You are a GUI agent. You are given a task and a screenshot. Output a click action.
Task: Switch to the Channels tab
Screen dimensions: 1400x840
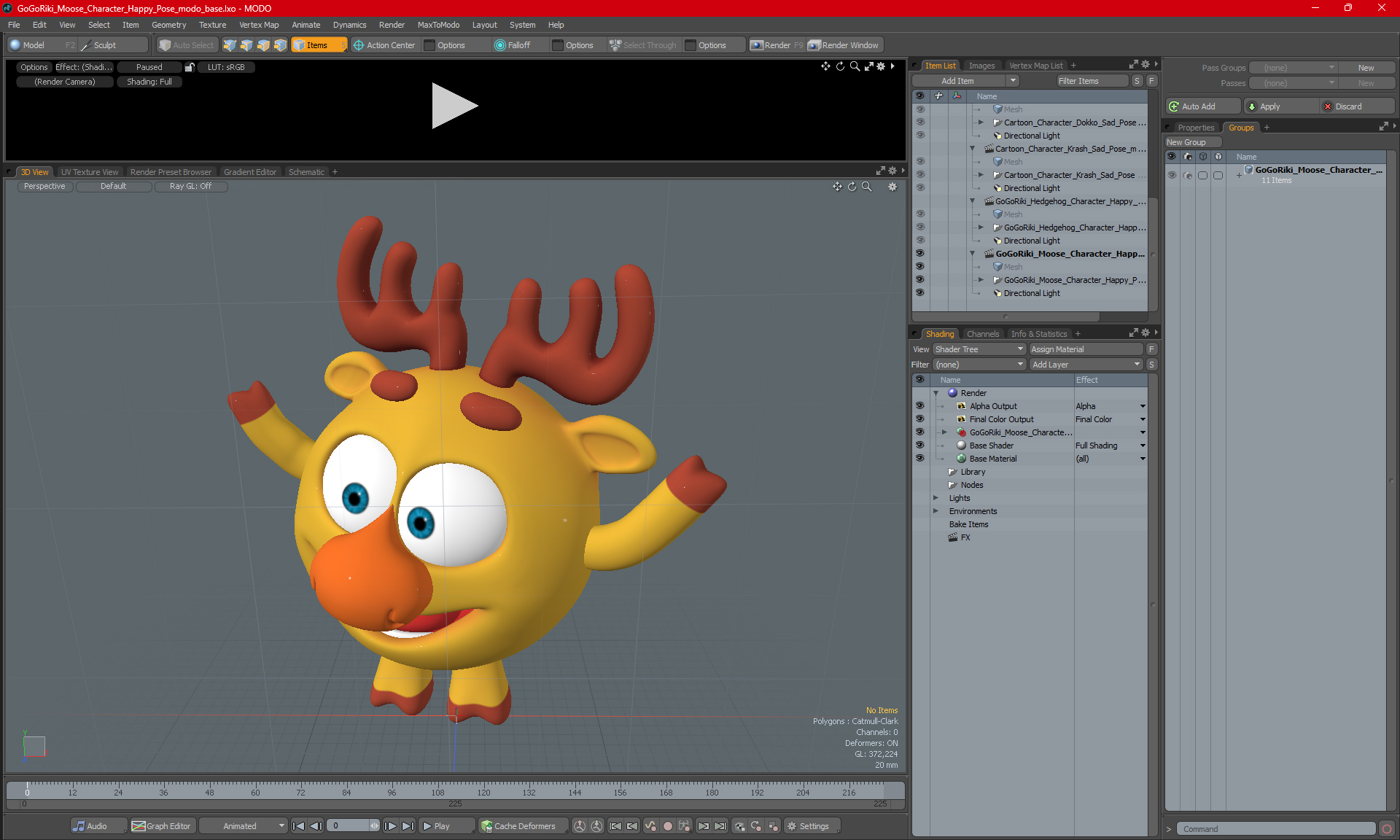click(x=983, y=334)
